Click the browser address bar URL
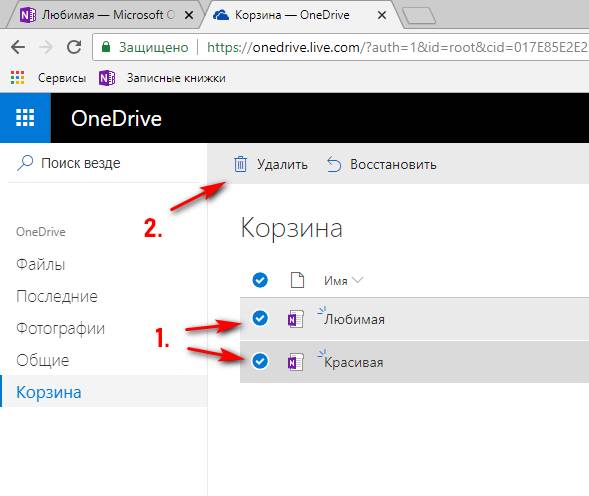Viewport: 589px width, 496px height. [x=397, y=47]
